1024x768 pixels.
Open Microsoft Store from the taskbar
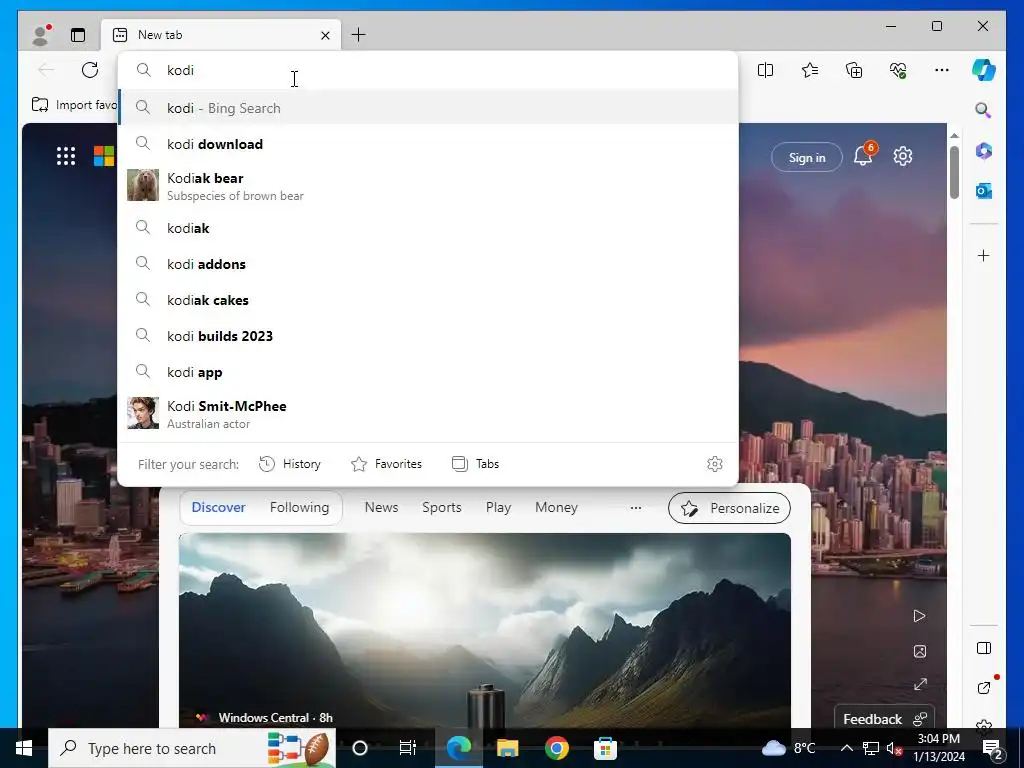[x=605, y=748]
